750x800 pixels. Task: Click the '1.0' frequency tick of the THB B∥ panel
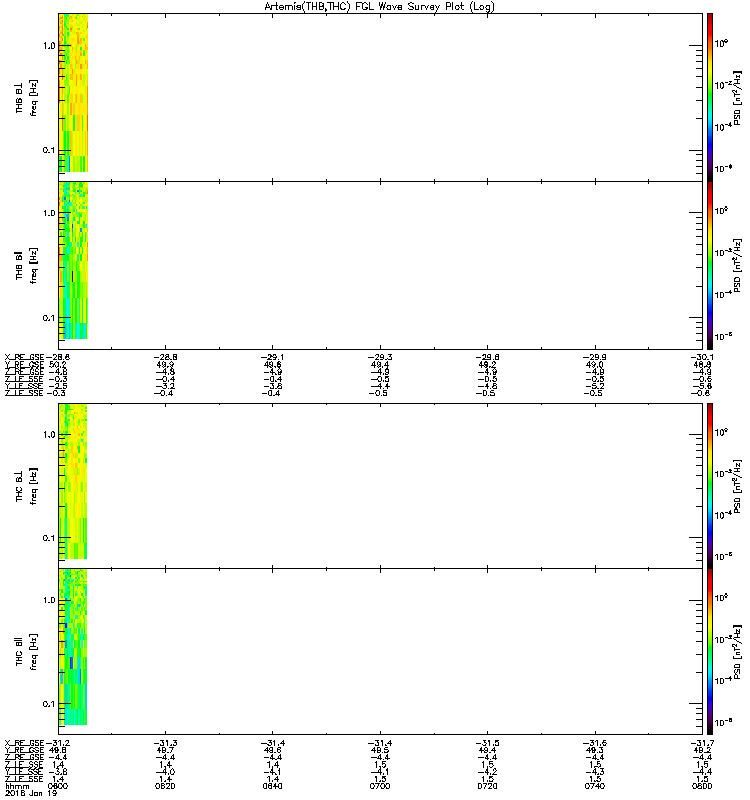point(49,213)
